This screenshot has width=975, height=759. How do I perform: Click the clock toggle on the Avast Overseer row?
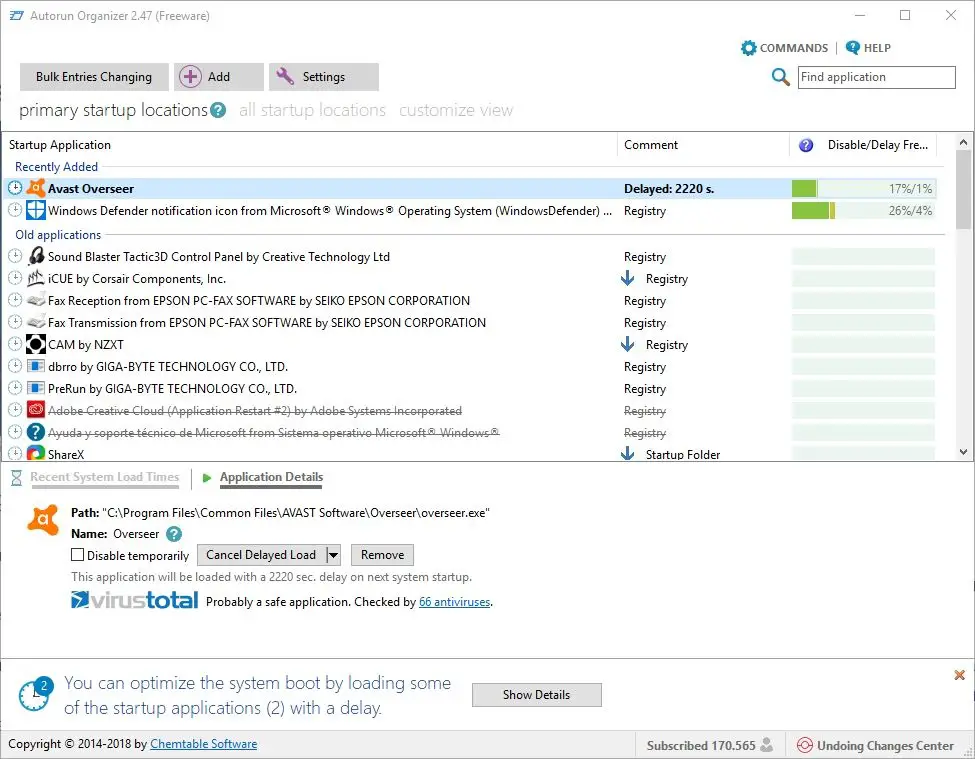tap(15, 188)
